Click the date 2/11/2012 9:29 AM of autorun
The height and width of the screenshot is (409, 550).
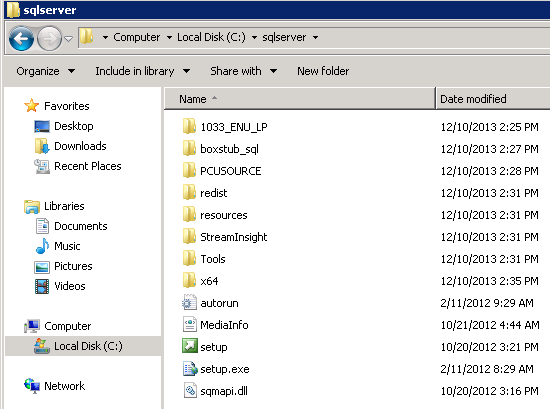click(487, 303)
